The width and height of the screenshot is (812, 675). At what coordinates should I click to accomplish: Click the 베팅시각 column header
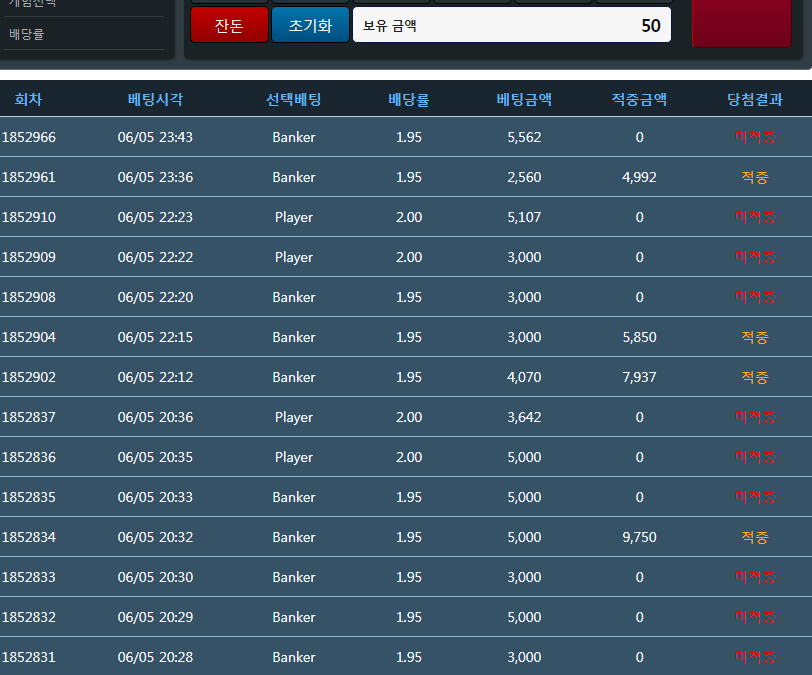click(155, 99)
